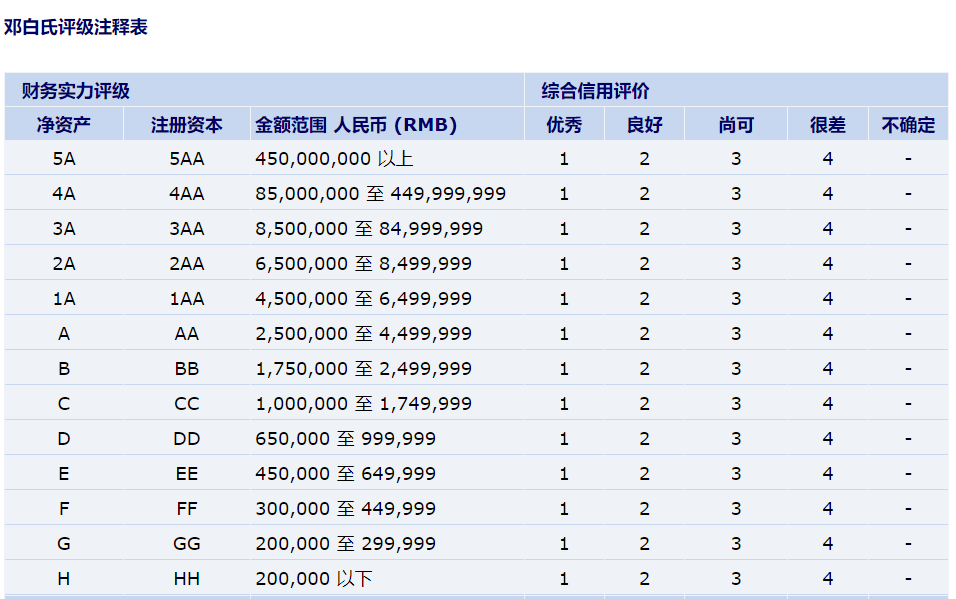Select the 4A net asset cell
Screen dimensions: 956x599
click(64, 193)
